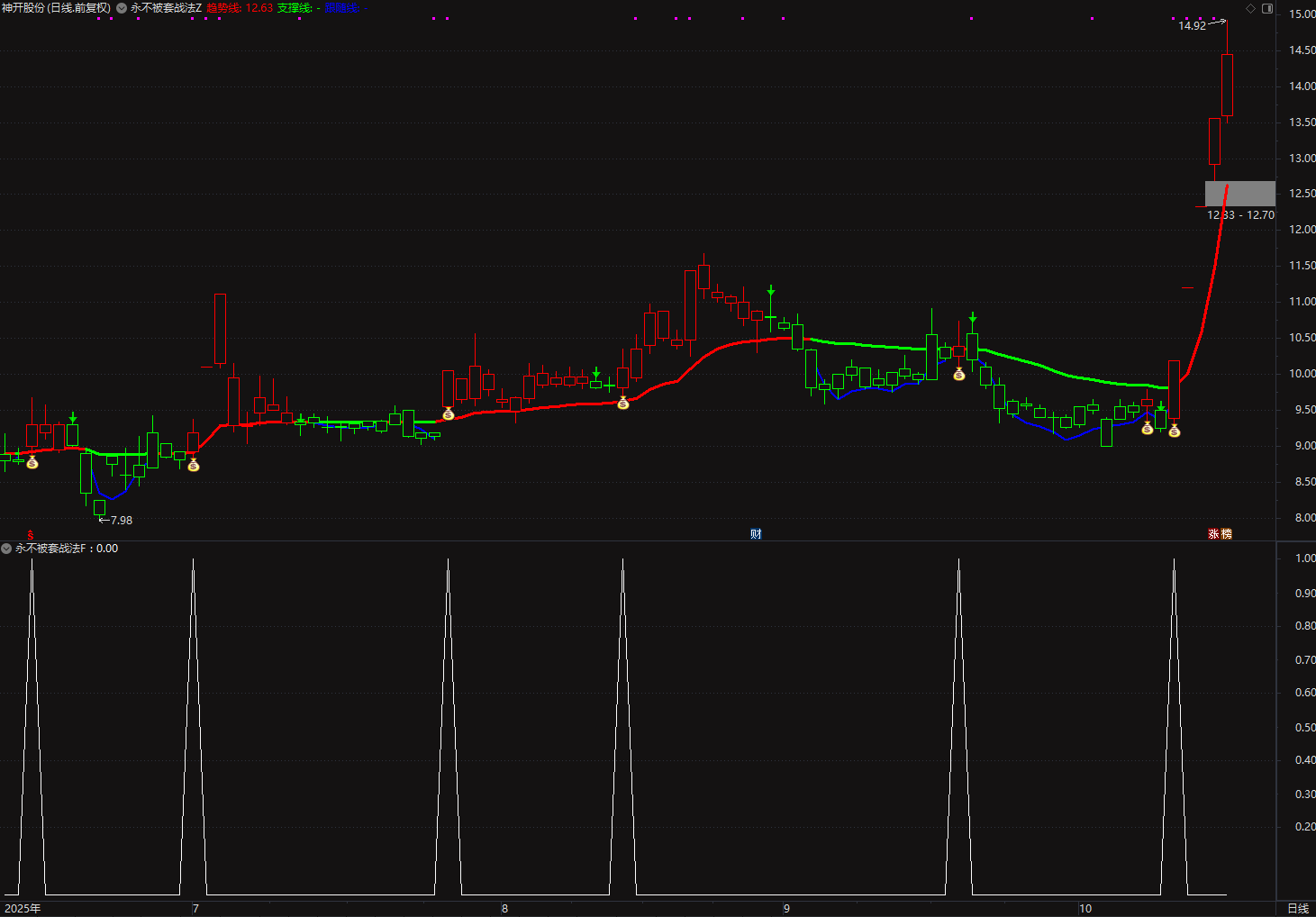The image size is (1316, 917).
Task: Click the 12.33 - 12.70 gap range label
Action: [x=1240, y=215]
